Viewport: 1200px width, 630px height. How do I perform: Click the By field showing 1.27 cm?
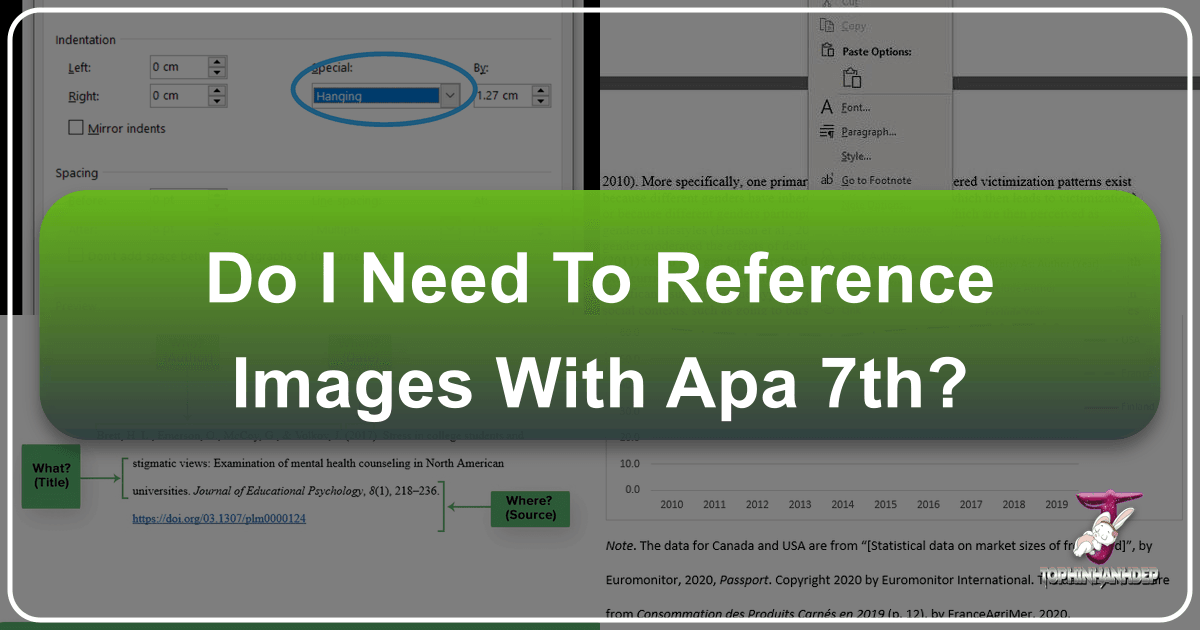[x=499, y=95]
